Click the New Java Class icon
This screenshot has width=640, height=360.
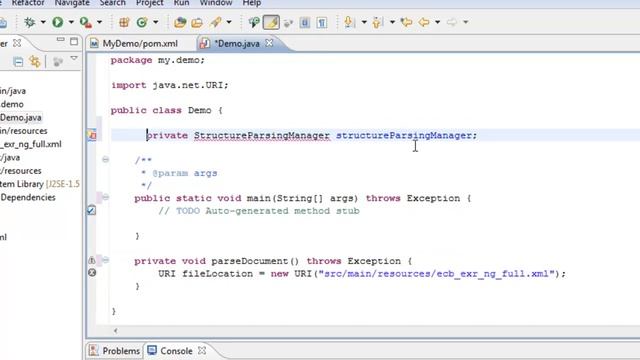point(142,22)
